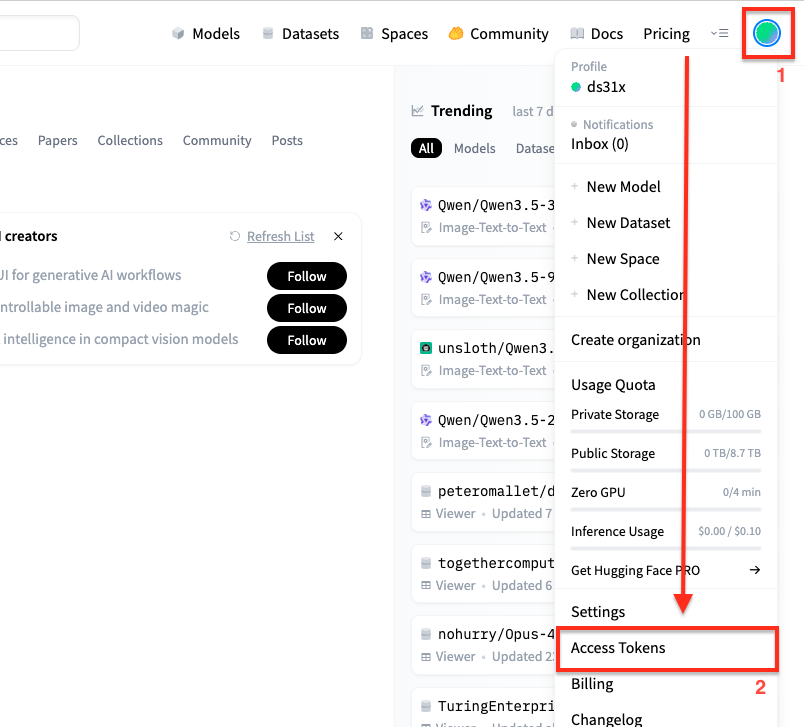Open the Pricing page

click(x=666, y=34)
